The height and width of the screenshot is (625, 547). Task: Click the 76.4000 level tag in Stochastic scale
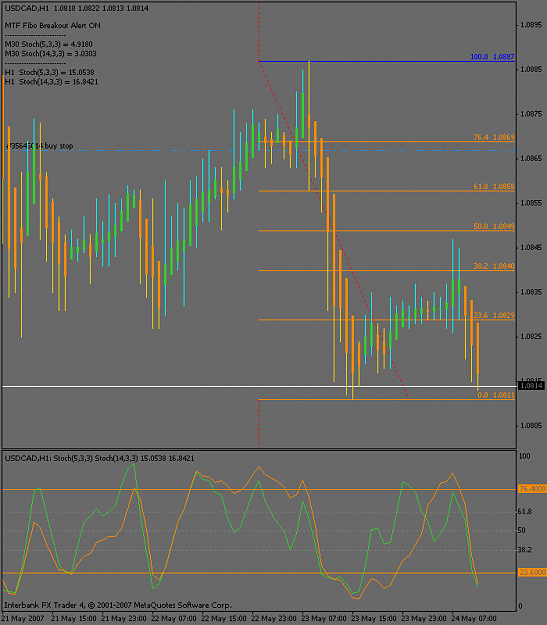pyautogui.click(x=532, y=489)
